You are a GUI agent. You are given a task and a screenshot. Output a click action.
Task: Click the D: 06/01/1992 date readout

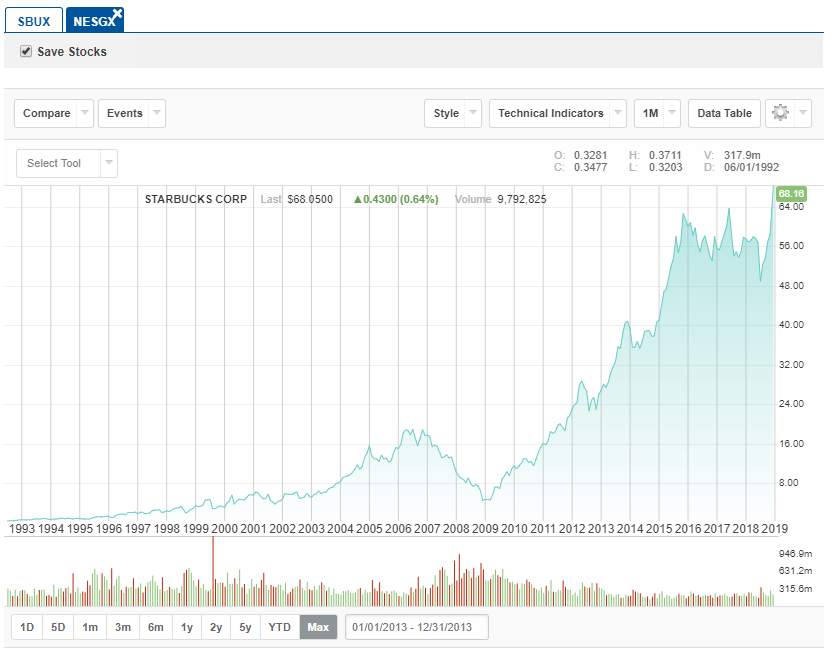tap(741, 167)
